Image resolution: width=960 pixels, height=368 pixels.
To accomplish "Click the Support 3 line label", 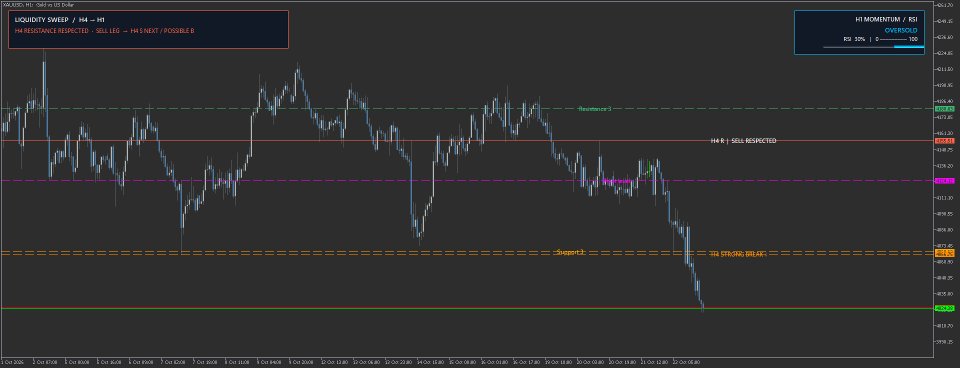I will (x=570, y=252).
